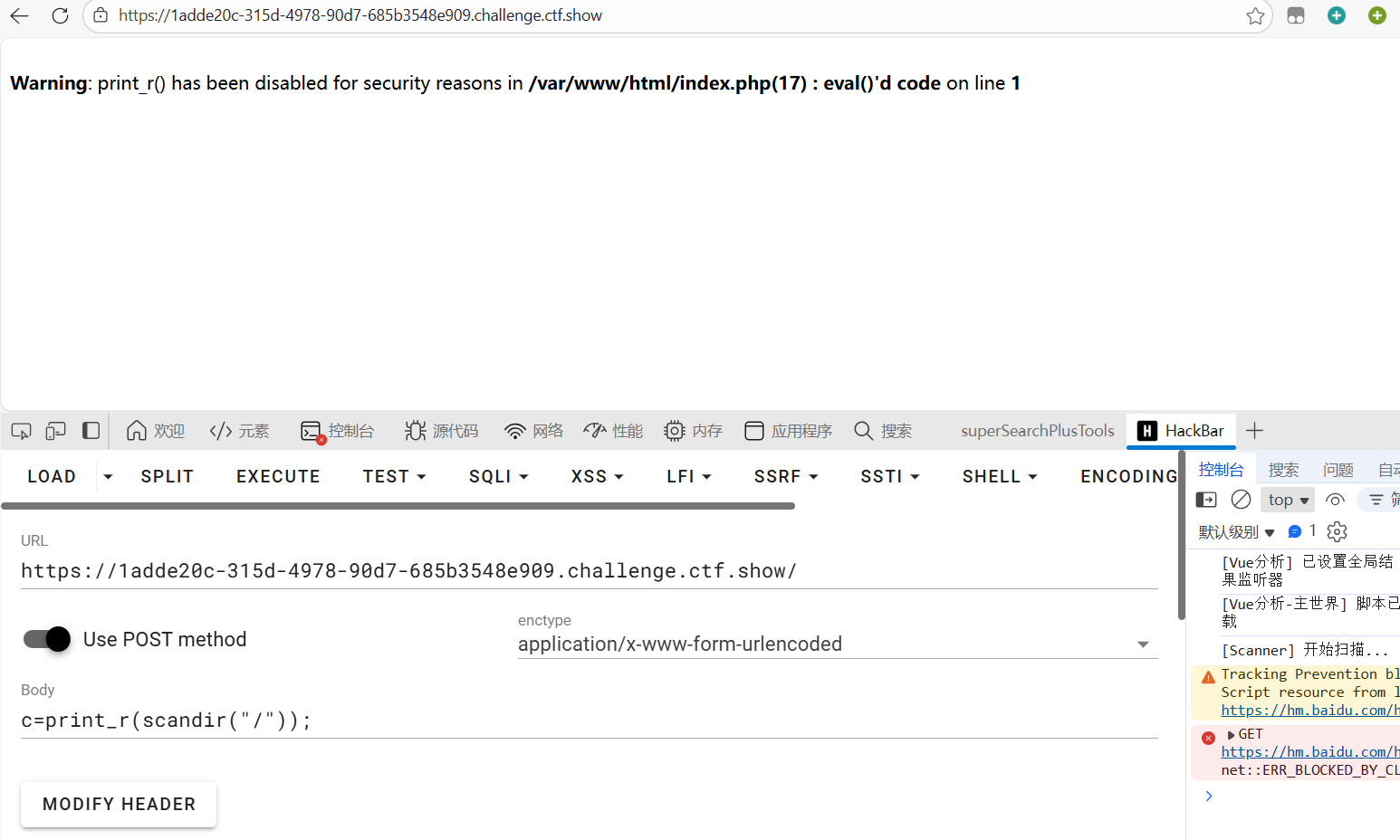Image resolution: width=1400 pixels, height=840 pixels.
Task: Activate the inspect element picker icon
Action: [x=21, y=431]
